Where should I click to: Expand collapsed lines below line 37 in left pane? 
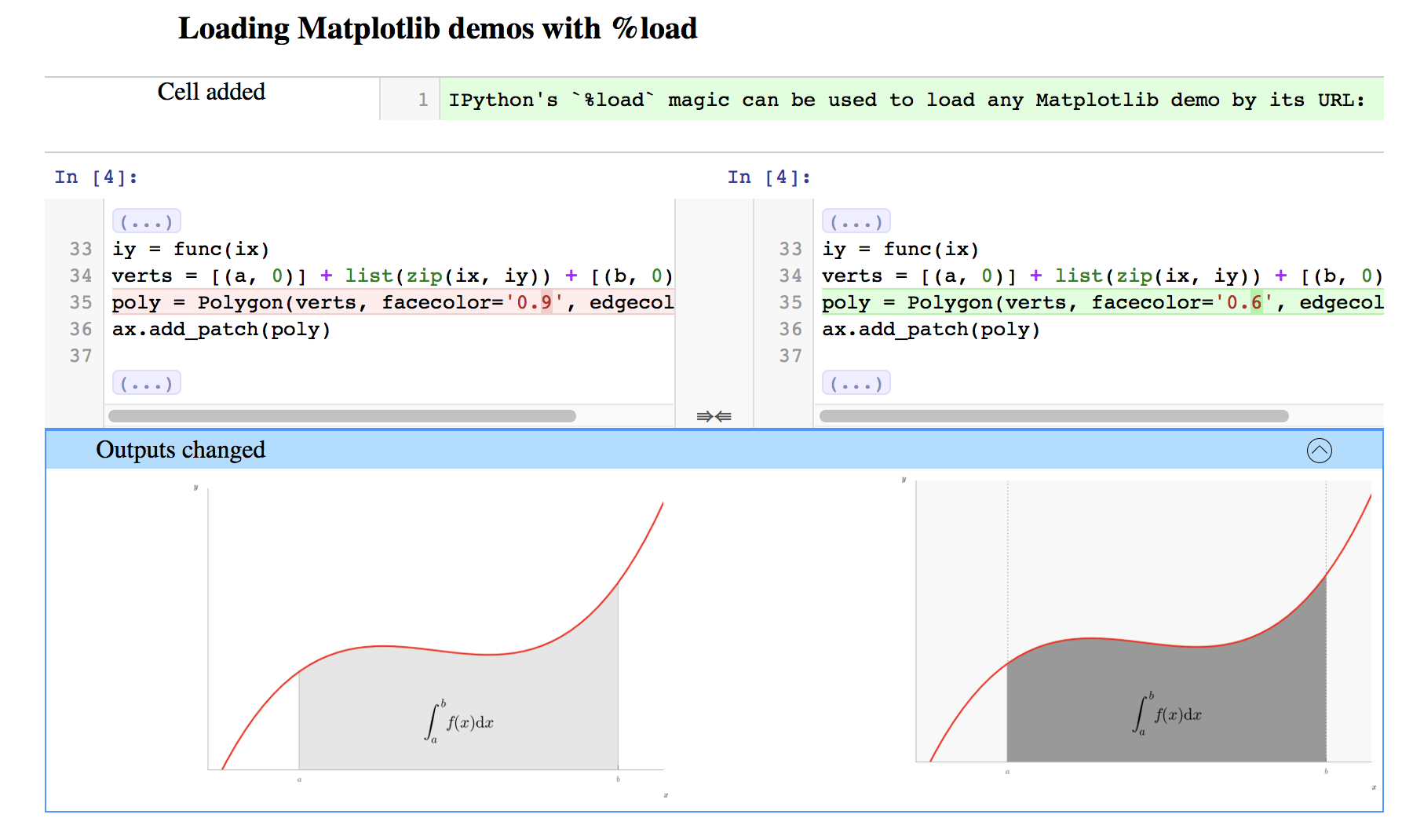click(147, 383)
